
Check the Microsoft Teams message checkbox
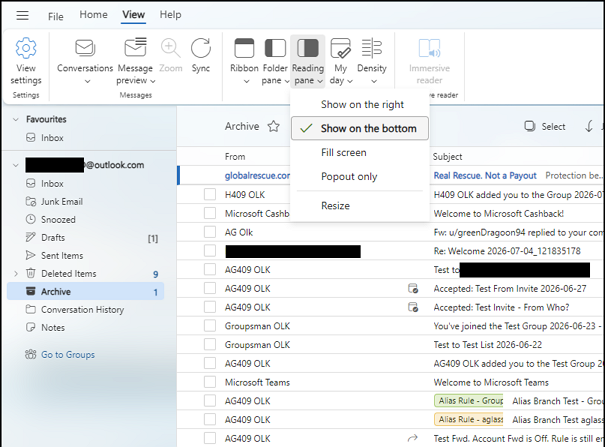click(210, 382)
